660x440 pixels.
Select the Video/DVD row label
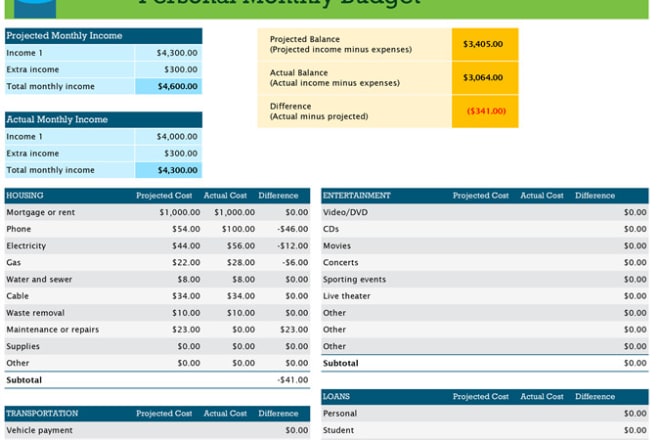point(345,213)
